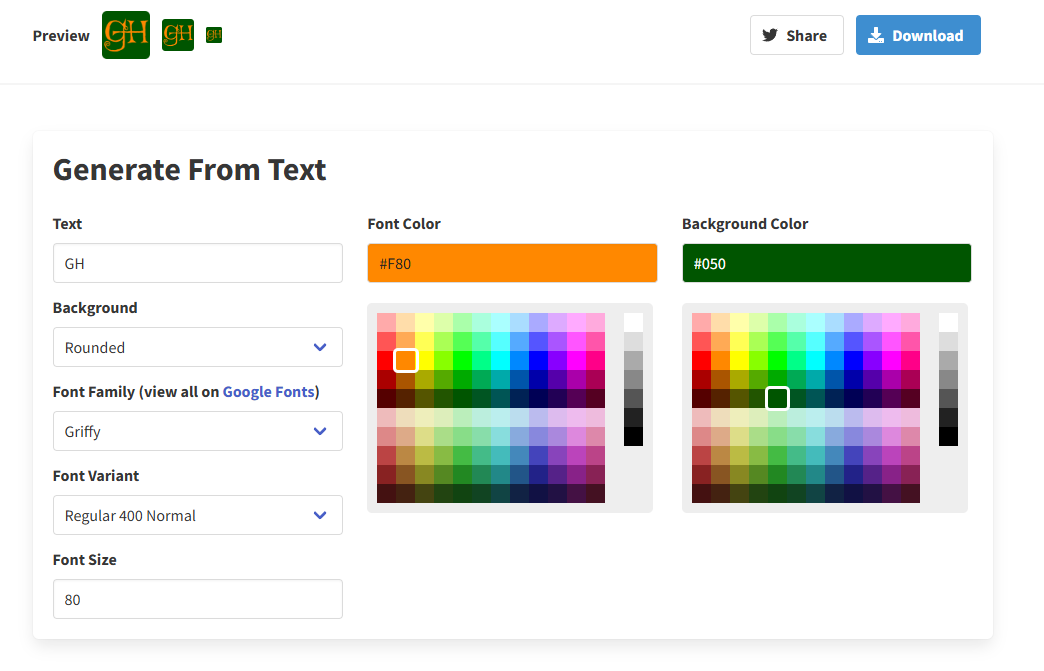Screen dimensions: 1044x671
Task: Choose pure magenta in the Background Color palette
Action: coord(892,360)
